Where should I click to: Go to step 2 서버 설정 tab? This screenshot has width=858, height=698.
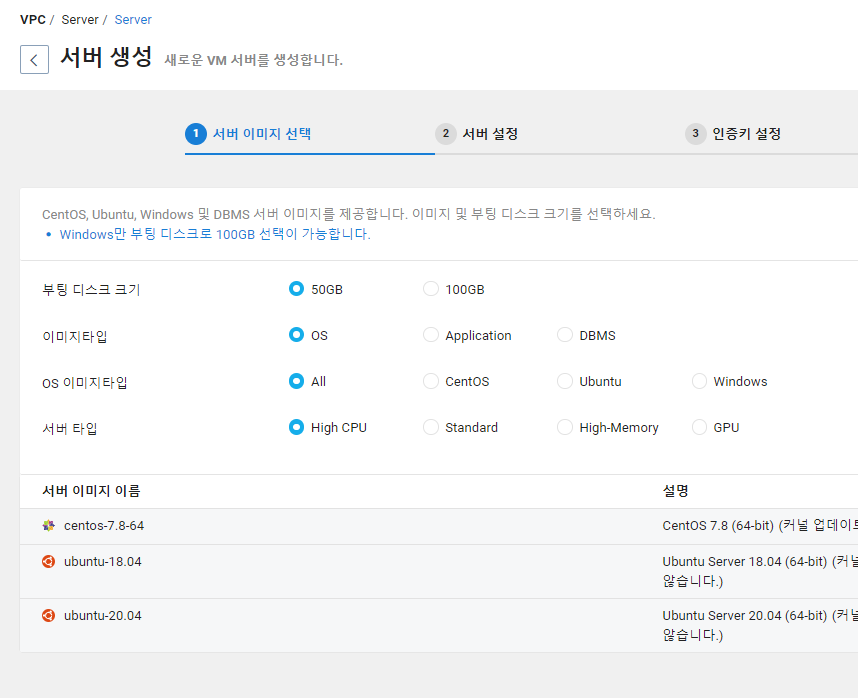pyautogui.click(x=477, y=134)
